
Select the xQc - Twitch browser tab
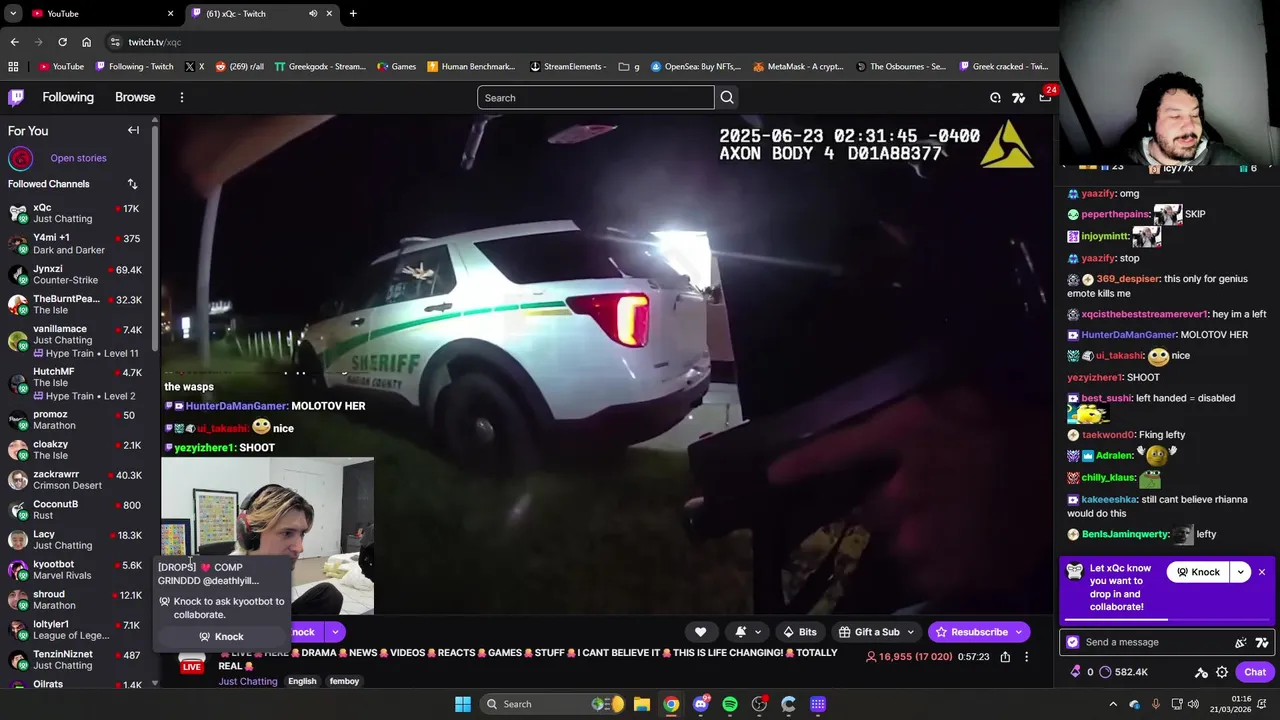coord(262,13)
